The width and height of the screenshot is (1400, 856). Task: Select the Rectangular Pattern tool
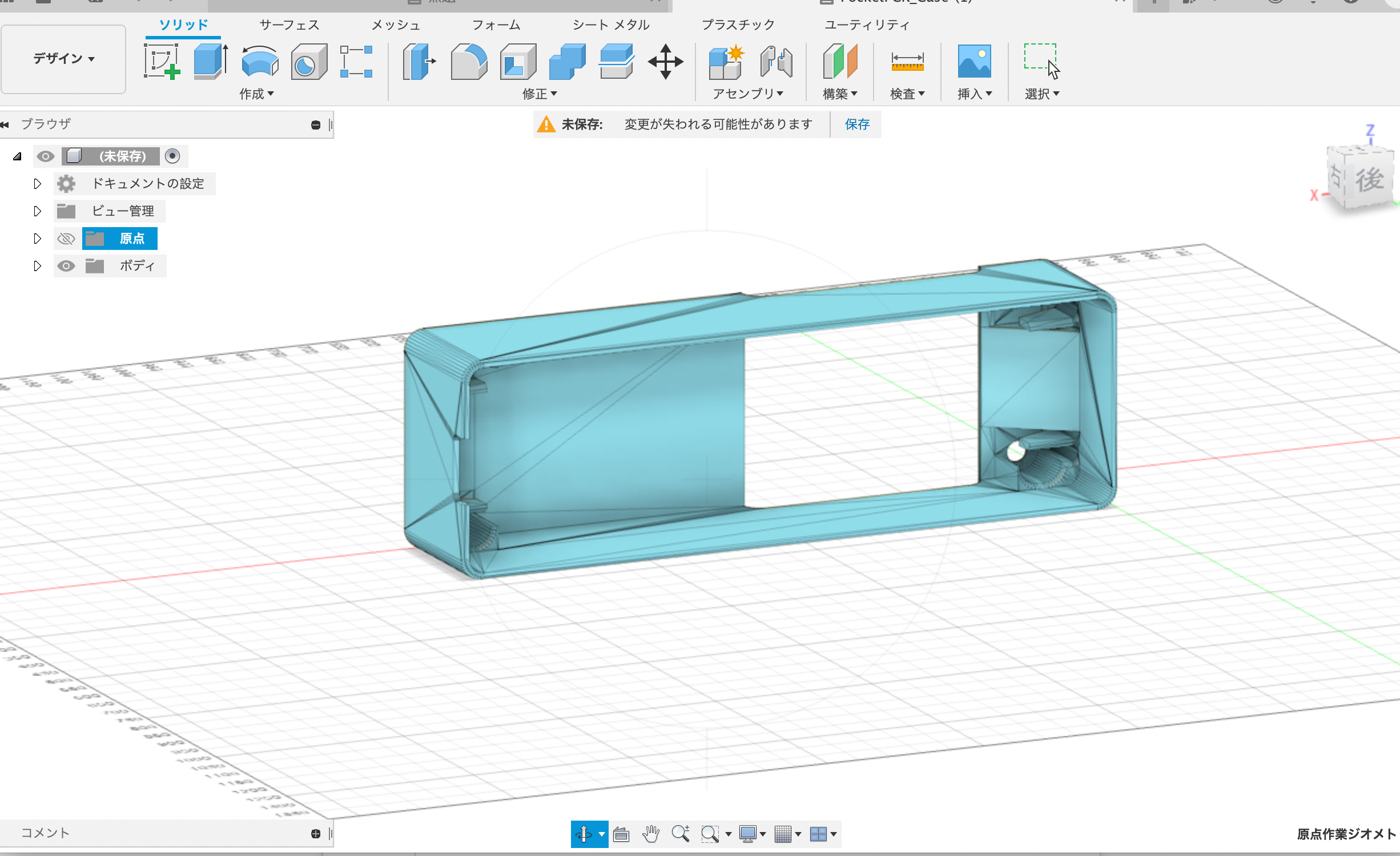(x=356, y=61)
